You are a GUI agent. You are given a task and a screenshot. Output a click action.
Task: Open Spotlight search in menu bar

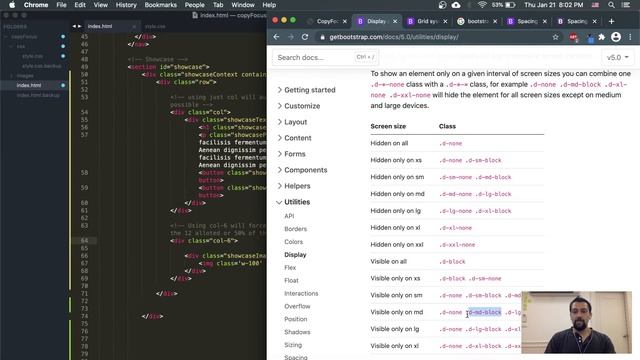[x=611, y=5]
